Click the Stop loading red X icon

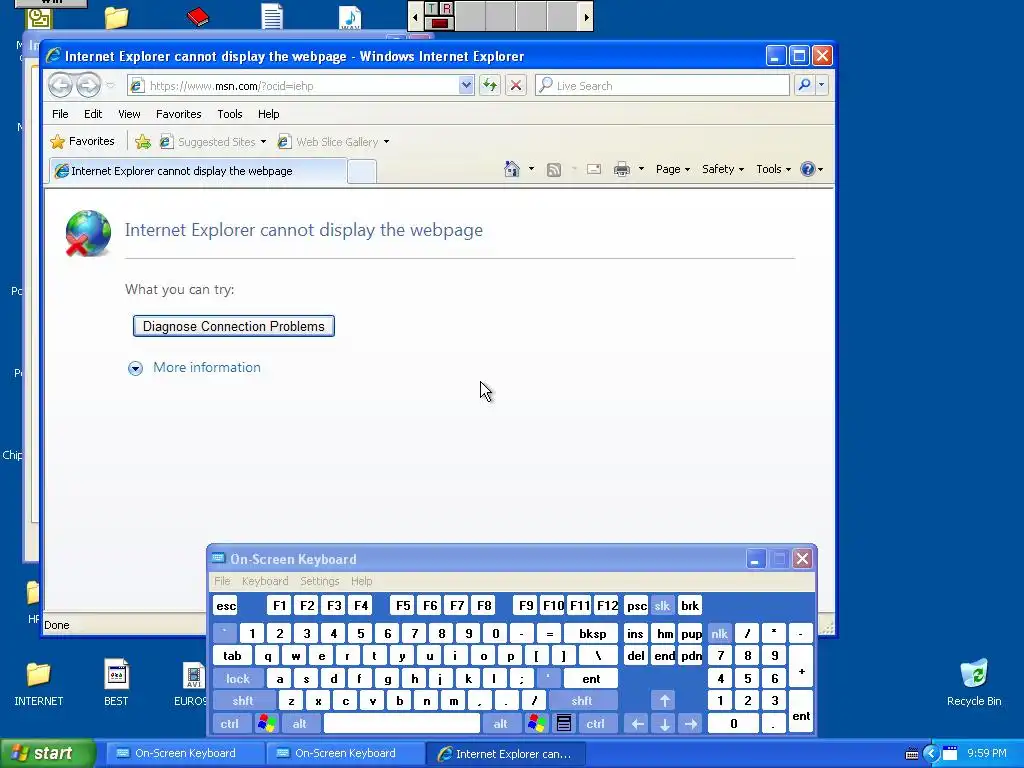tap(516, 85)
